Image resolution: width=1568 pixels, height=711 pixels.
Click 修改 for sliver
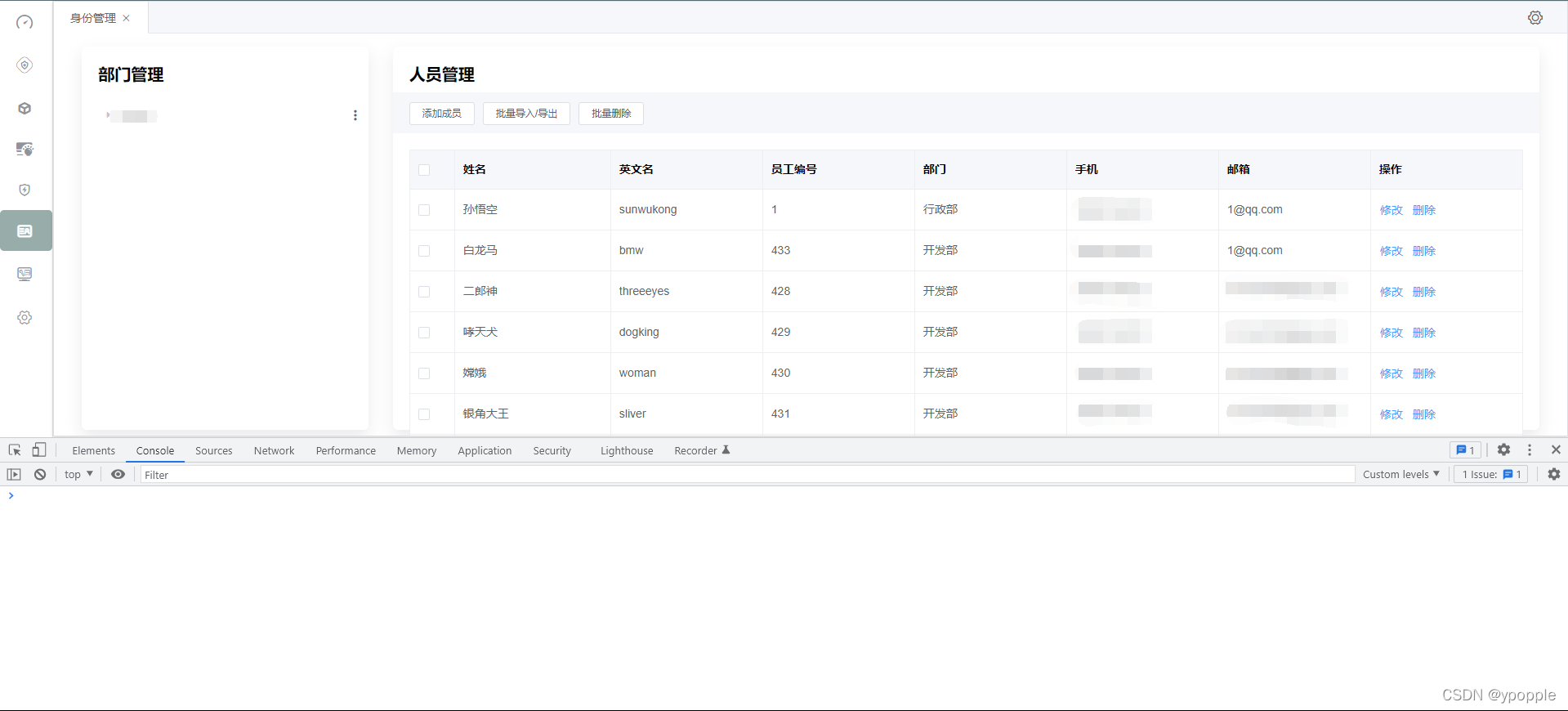click(x=1391, y=414)
